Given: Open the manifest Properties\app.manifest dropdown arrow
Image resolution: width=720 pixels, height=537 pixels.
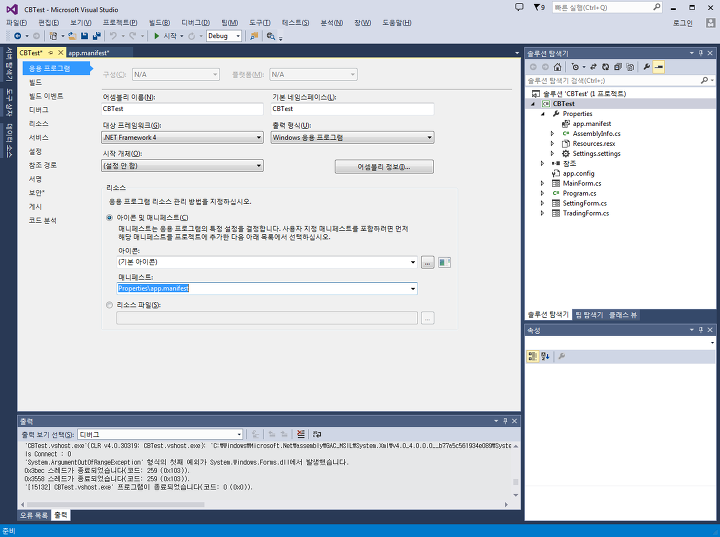Looking at the screenshot, I should point(413,288).
